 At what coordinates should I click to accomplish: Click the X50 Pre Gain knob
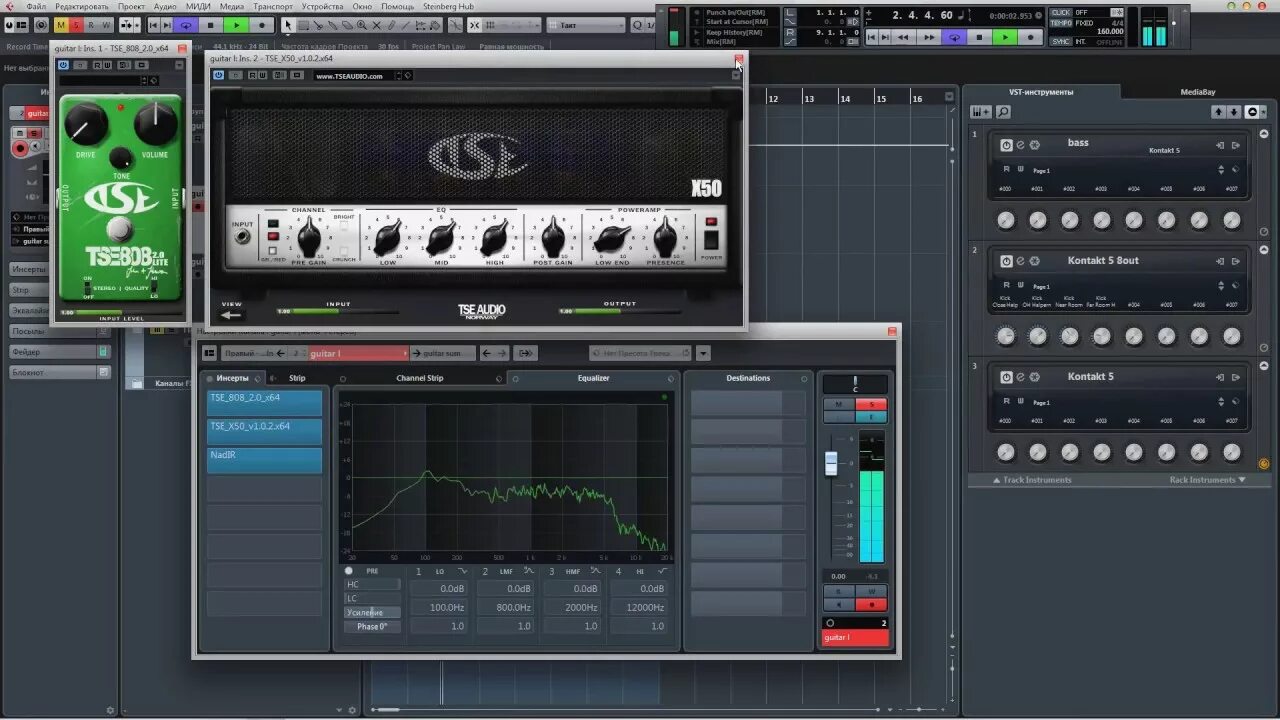tap(310, 239)
